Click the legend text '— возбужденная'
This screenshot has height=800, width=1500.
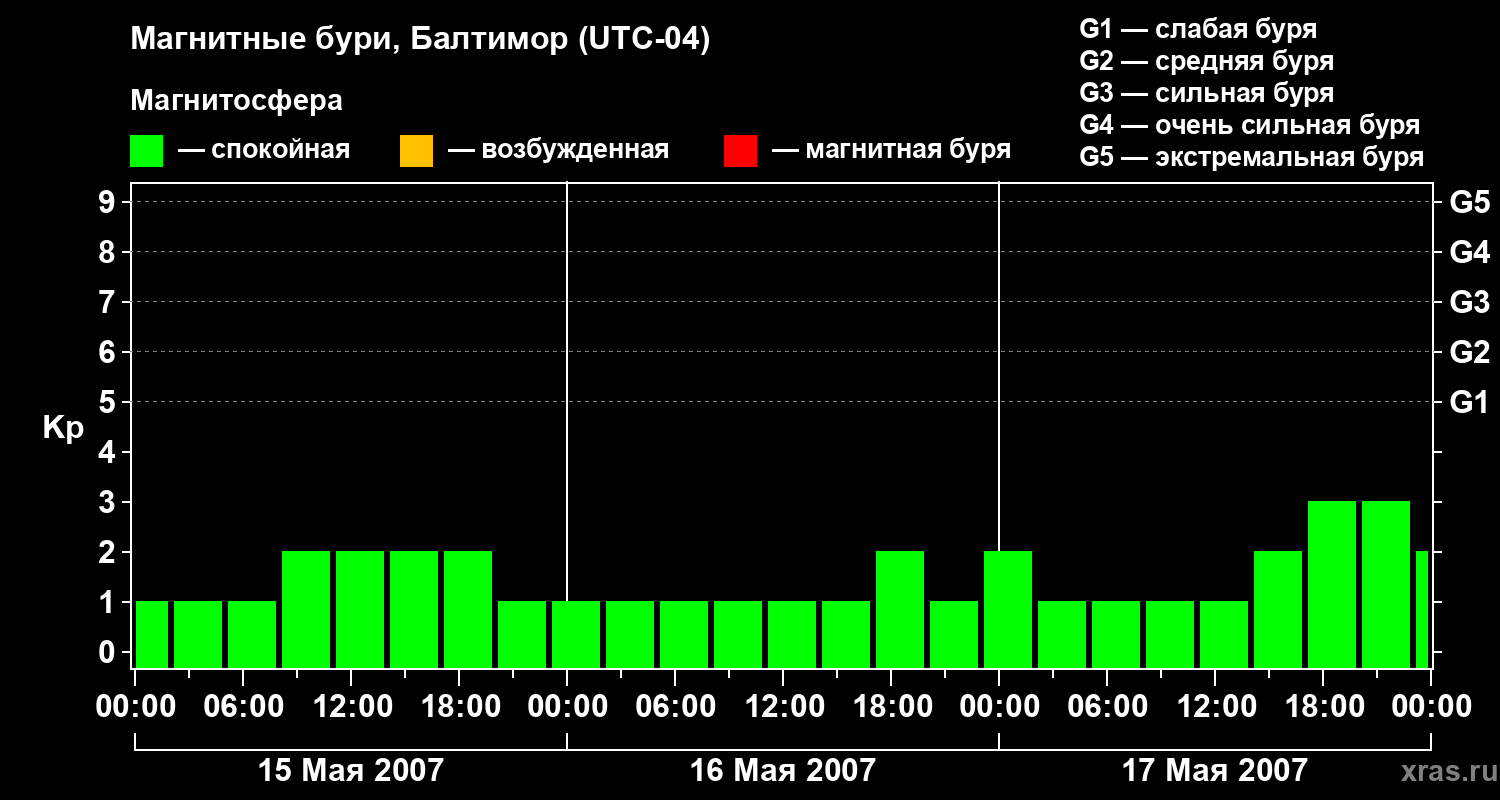[x=558, y=150]
